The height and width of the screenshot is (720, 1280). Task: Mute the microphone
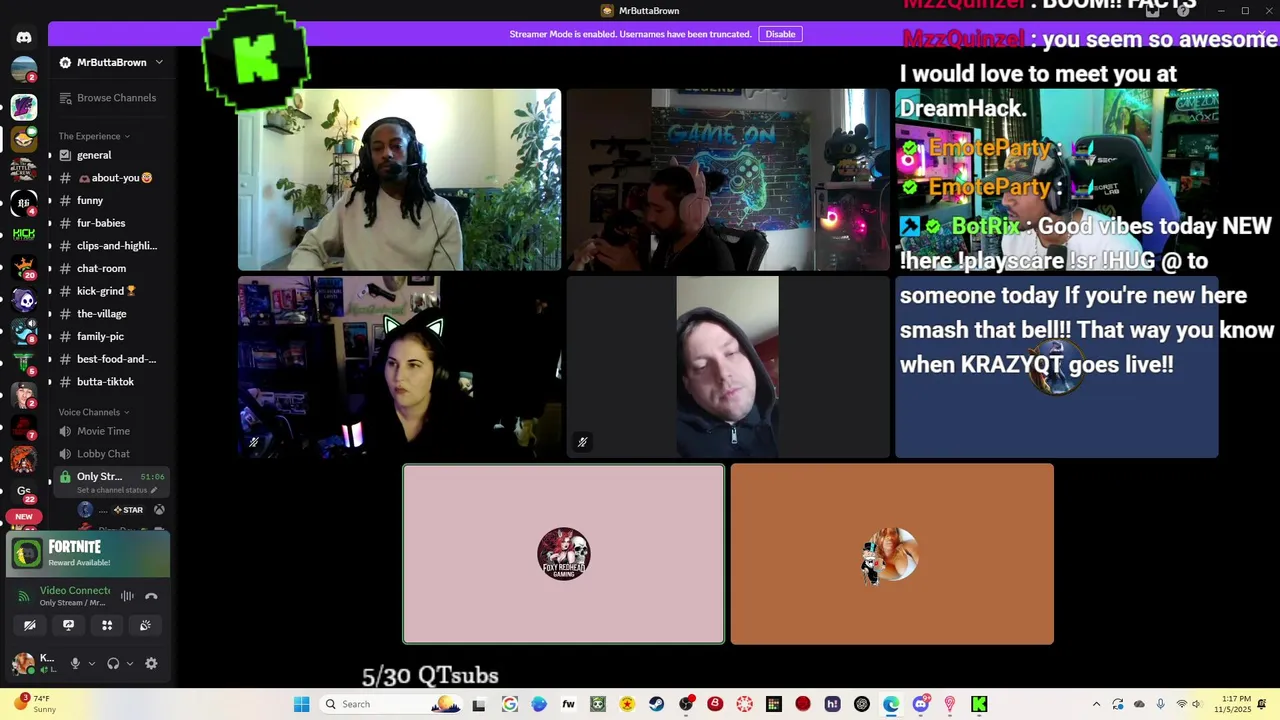pyautogui.click(x=75, y=663)
